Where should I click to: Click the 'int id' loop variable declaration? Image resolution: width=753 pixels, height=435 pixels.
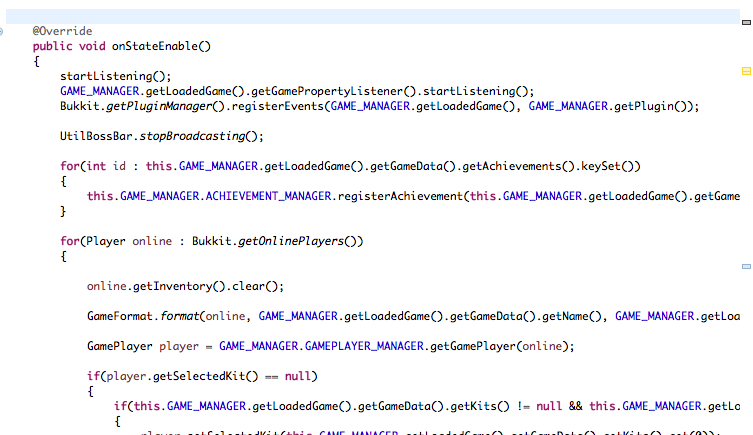(x=106, y=166)
